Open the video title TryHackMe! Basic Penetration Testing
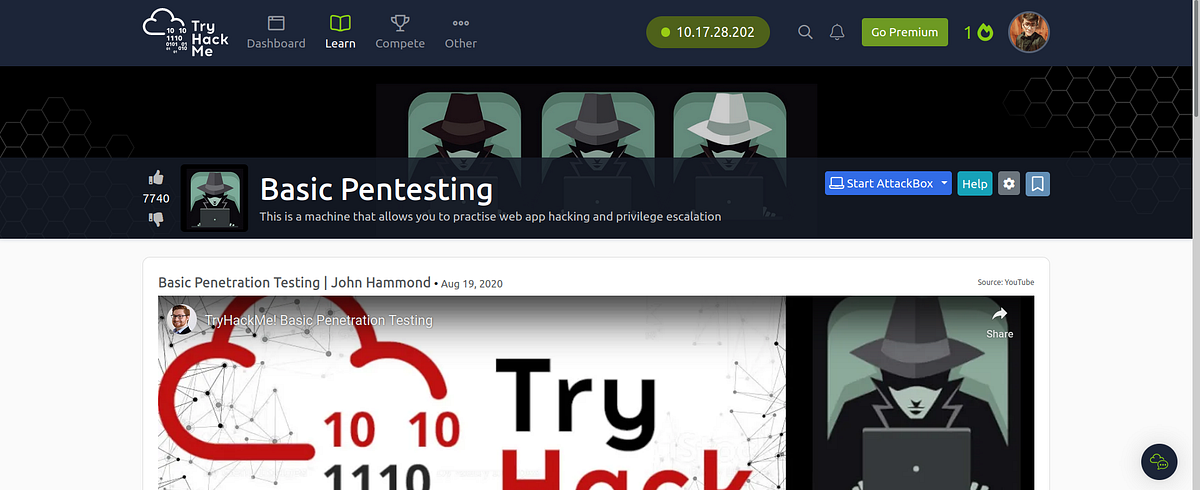1200x490 pixels. tap(319, 320)
